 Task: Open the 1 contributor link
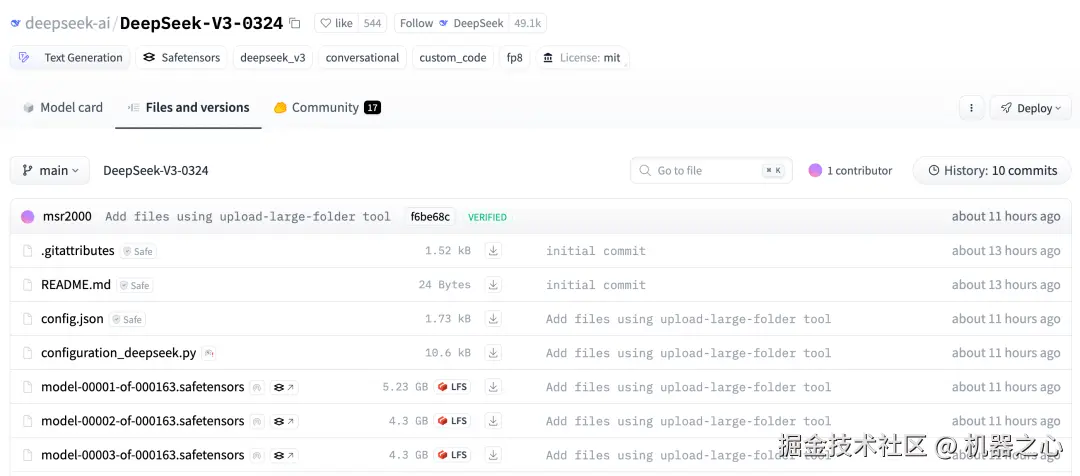[850, 170]
